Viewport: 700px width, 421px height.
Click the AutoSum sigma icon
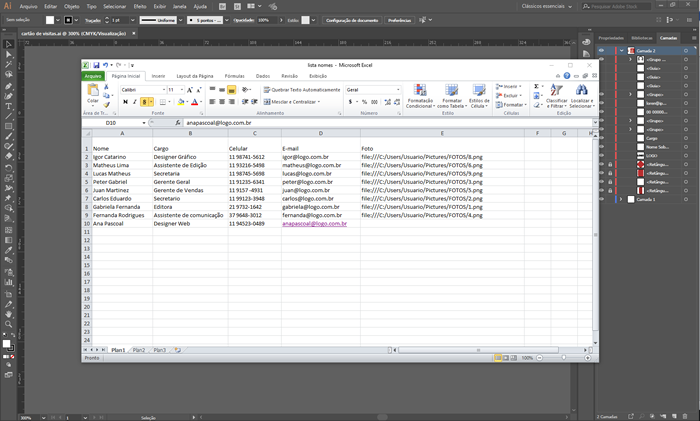coord(536,86)
